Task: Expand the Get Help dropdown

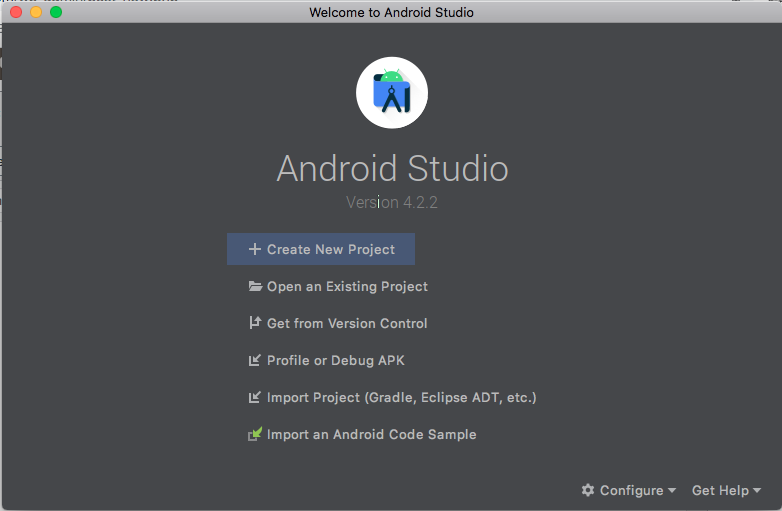Action: pos(726,490)
